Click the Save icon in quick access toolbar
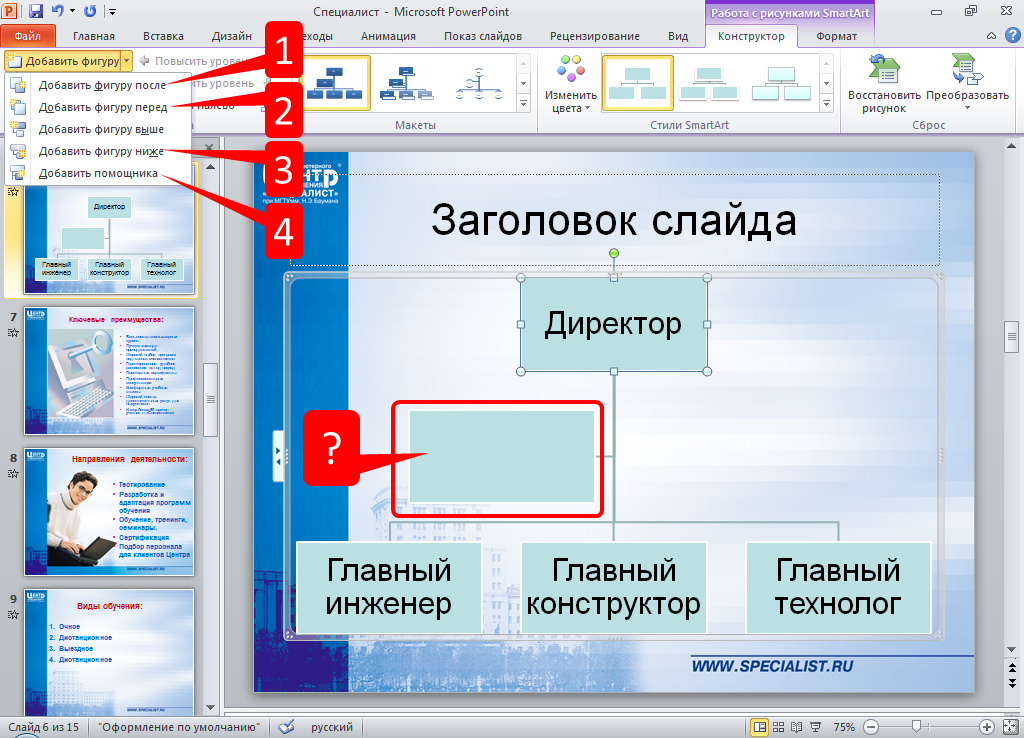 pyautogui.click(x=36, y=12)
